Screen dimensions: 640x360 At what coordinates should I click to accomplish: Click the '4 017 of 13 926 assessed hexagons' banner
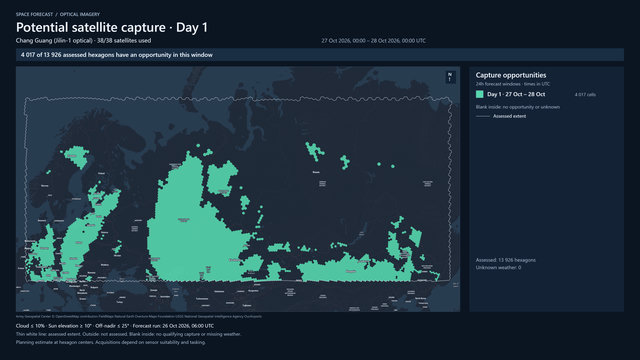(x=320, y=55)
